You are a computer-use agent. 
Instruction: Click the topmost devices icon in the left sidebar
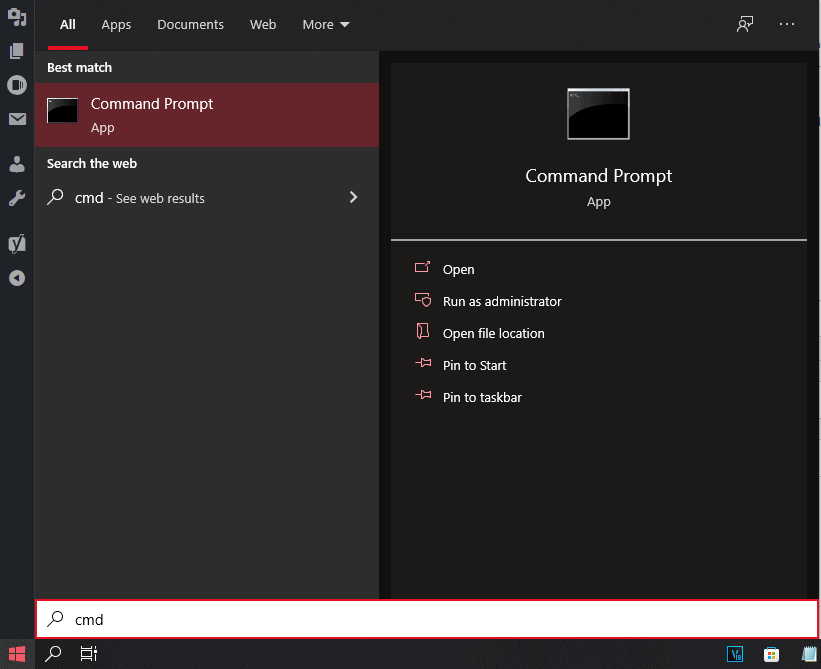coord(17,17)
